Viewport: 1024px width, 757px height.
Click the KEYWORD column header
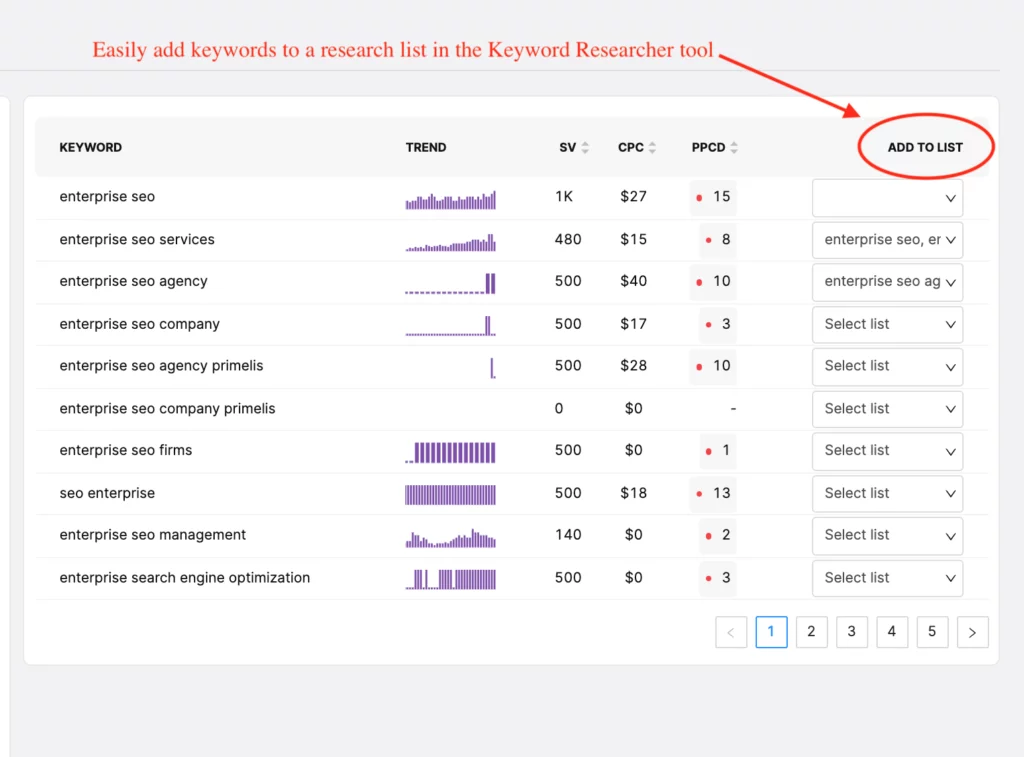pyautogui.click(x=91, y=147)
